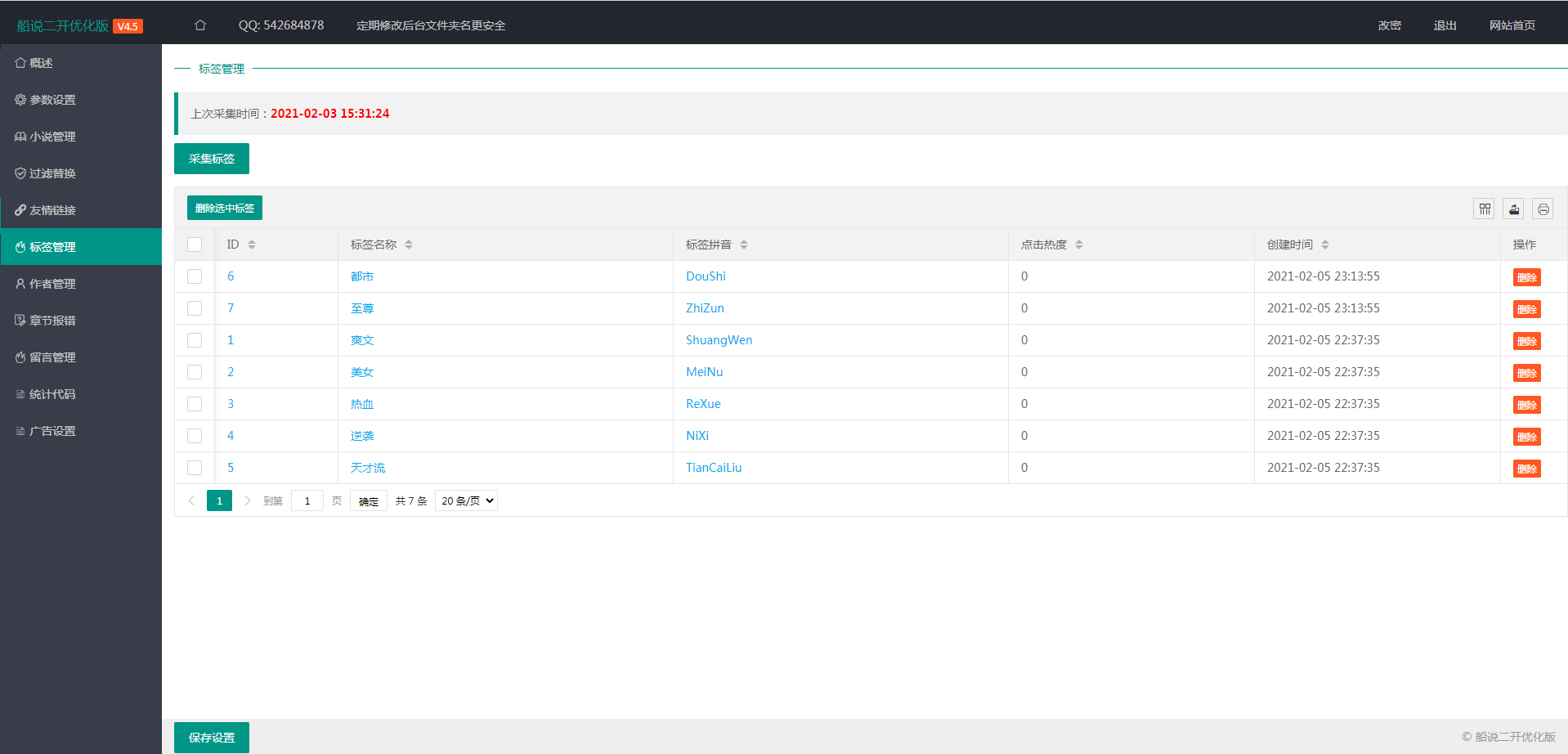This screenshot has width=1568, height=754.
Task: Focus the jump-to-page number field
Action: 307,500
